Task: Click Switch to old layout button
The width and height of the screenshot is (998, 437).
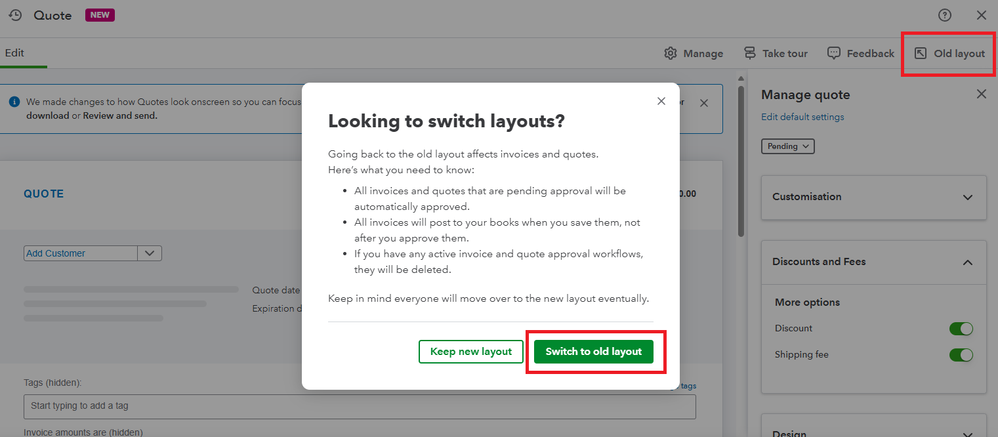Action: tap(593, 351)
